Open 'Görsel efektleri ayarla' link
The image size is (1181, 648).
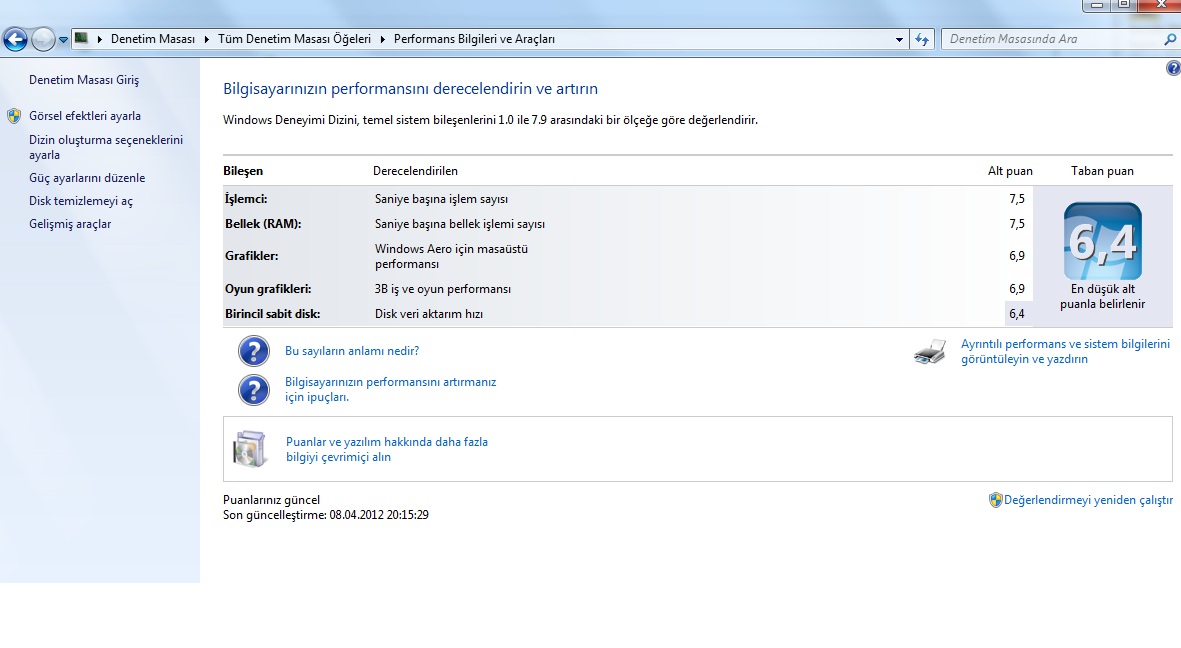(x=85, y=116)
